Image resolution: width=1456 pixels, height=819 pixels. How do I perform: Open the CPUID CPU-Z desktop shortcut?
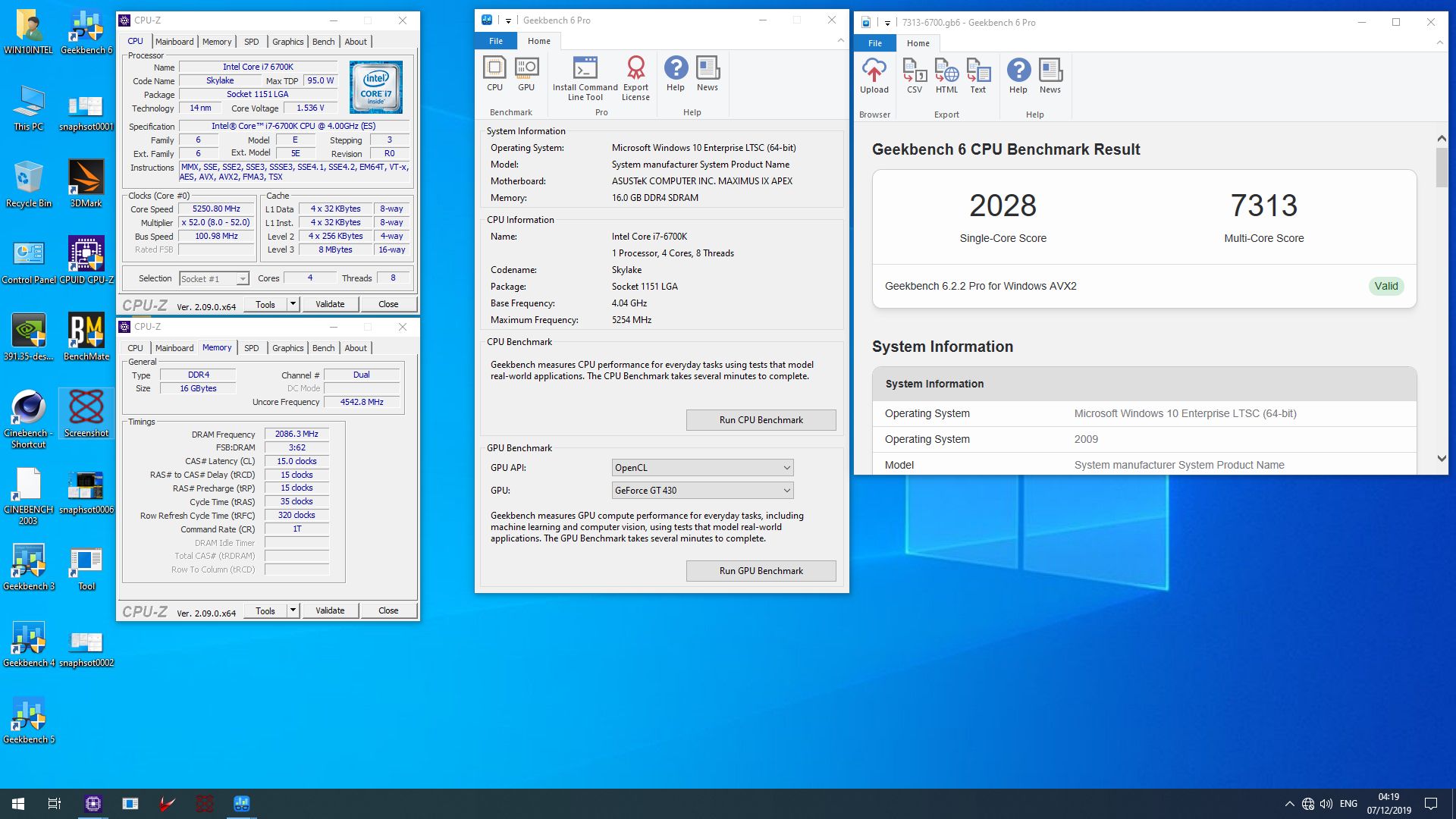(x=86, y=260)
